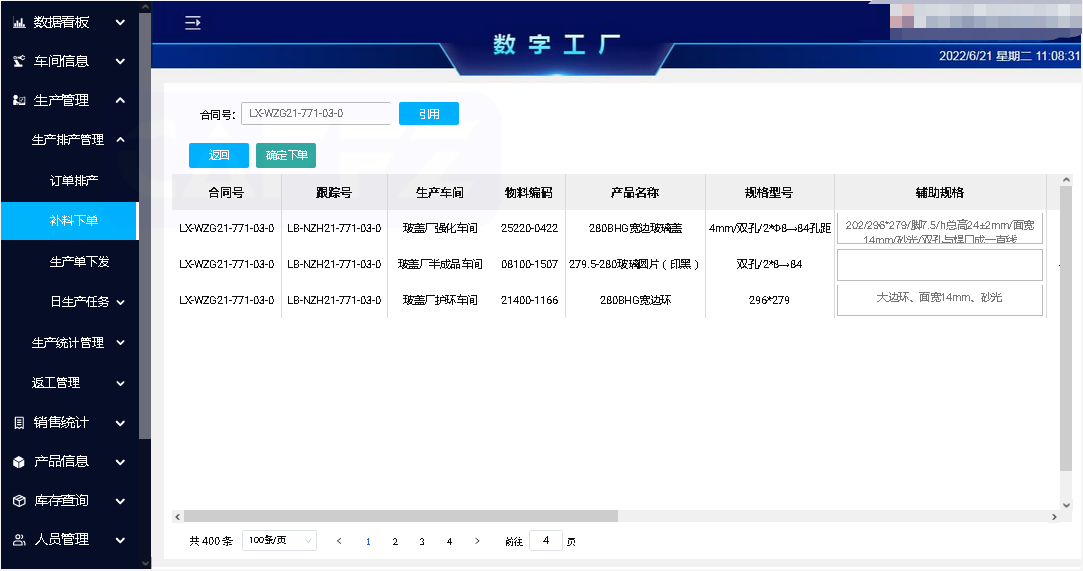Click the 销售统计 document icon

pyautogui.click(x=19, y=423)
